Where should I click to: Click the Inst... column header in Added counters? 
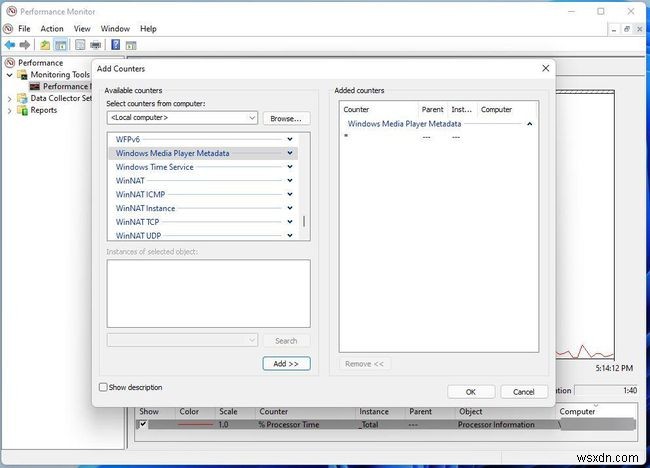(461, 109)
